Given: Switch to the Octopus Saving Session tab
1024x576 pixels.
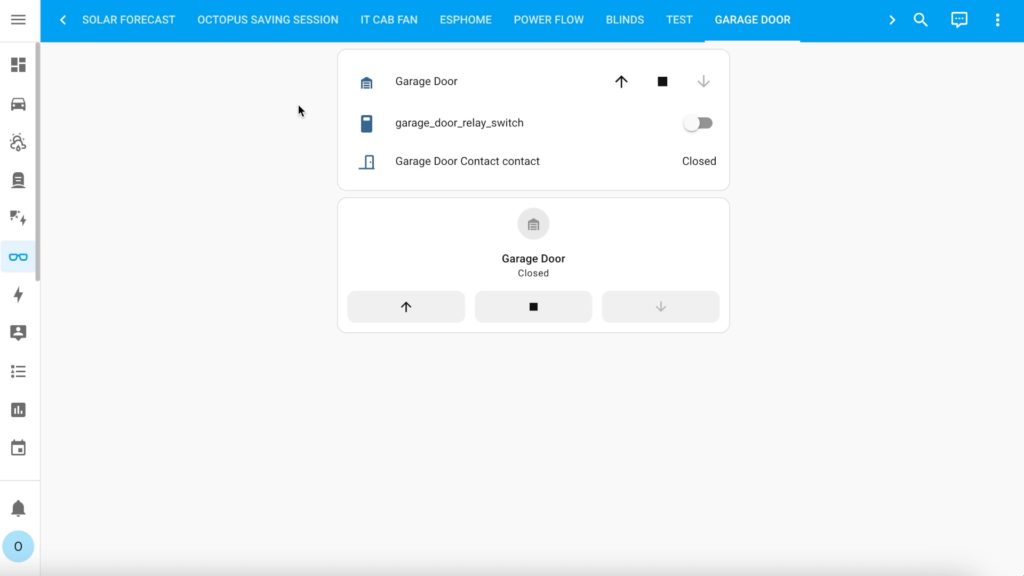Looking at the screenshot, I should click(268, 20).
